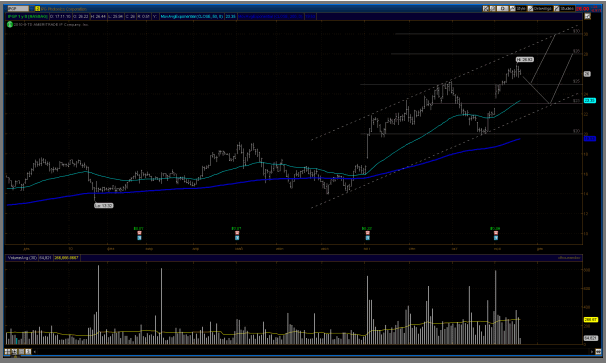Click the green circle icon beside copyright text
606x363 pixels.
click(x=10, y=24)
